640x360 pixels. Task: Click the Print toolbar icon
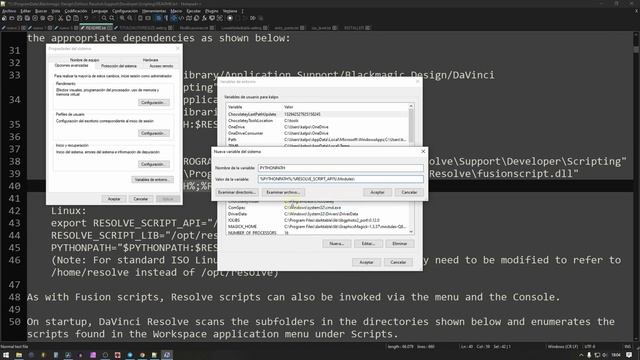(50, 18)
